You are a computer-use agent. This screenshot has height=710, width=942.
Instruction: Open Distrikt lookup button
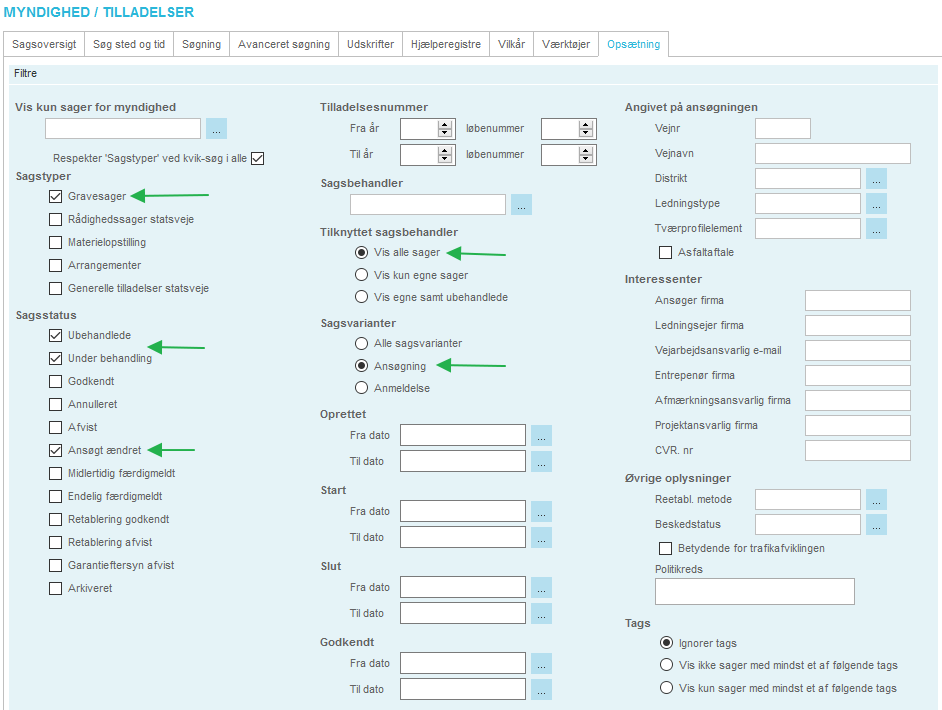pos(876,179)
